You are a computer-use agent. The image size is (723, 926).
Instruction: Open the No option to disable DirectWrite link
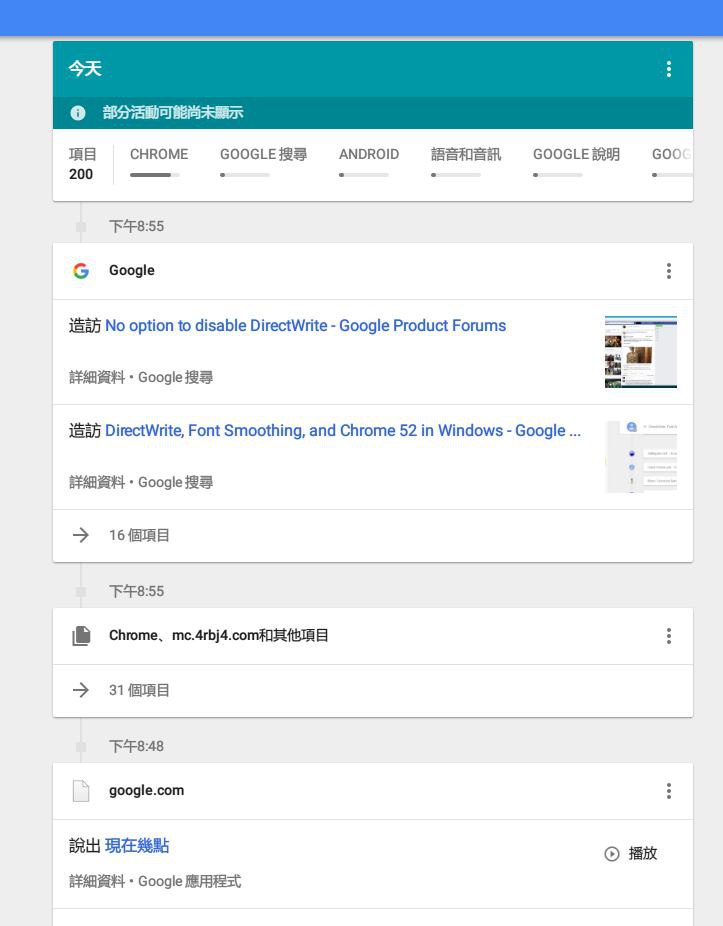coord(305,326)
